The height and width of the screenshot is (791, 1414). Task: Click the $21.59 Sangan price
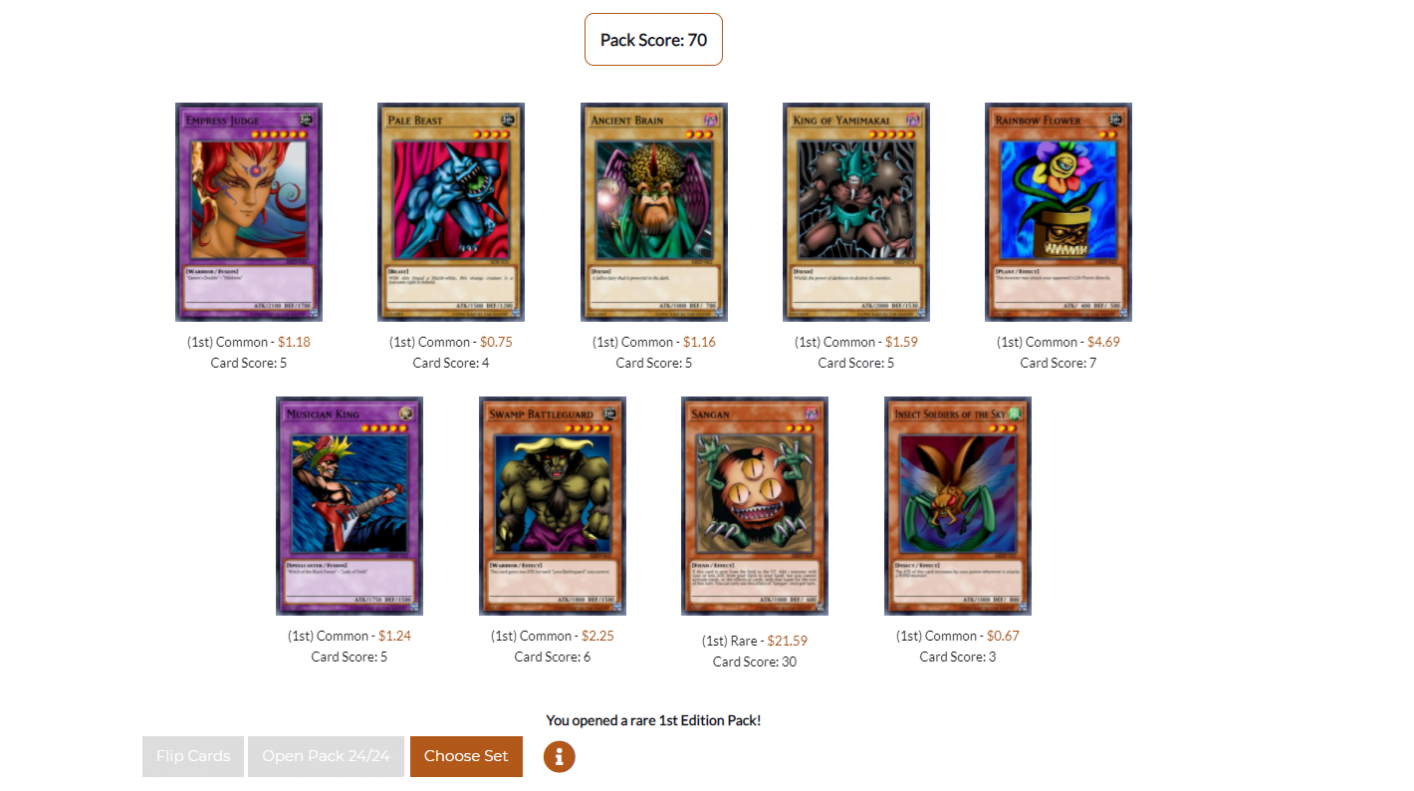pyautogui.click(x=787, y=641)
